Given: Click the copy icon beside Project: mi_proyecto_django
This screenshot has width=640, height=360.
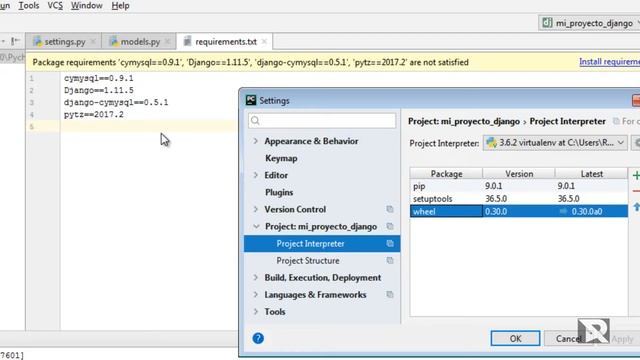Looking at the screenshot, I should tap(390, 227).
